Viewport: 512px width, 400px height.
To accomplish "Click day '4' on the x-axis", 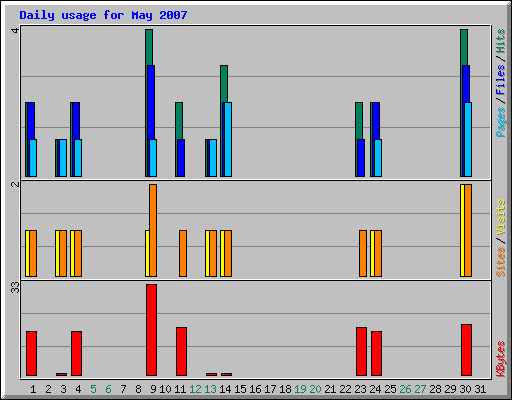I will 78,389.
